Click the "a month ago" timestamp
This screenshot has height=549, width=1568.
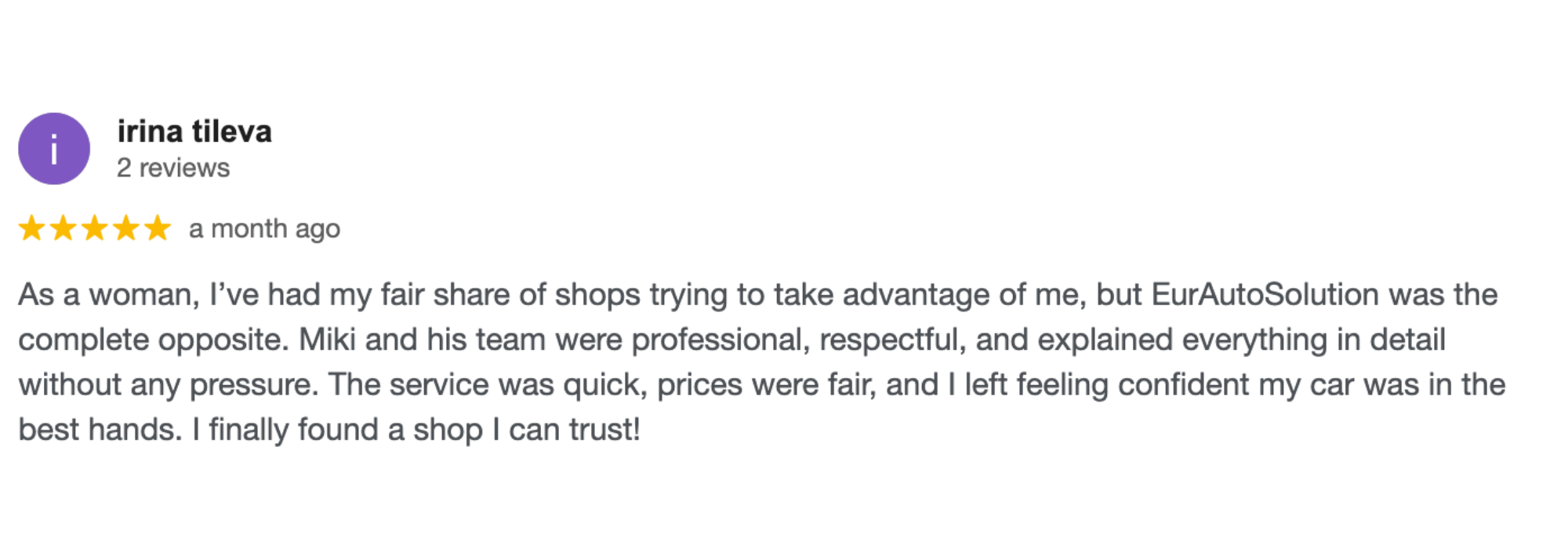point(264,229)
